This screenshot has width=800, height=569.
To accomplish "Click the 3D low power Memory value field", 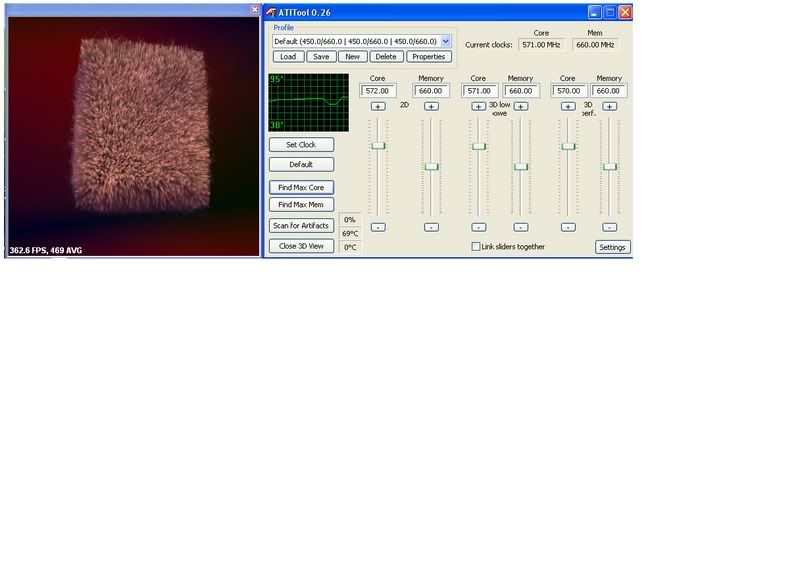I will click(x=521, y=91).
